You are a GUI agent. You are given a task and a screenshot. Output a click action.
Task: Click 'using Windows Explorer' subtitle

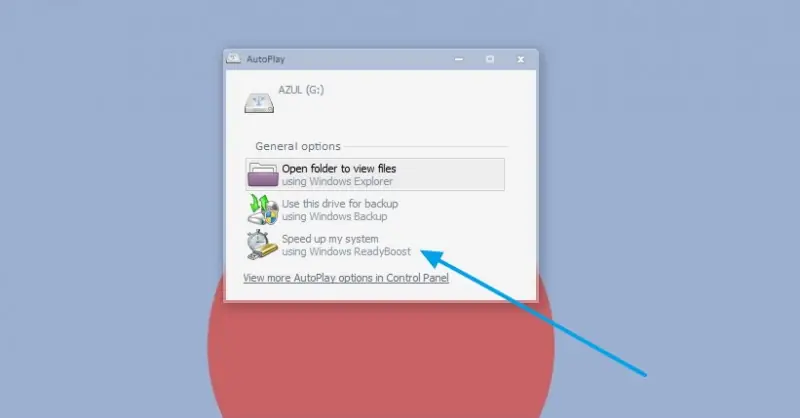point(337,182)
